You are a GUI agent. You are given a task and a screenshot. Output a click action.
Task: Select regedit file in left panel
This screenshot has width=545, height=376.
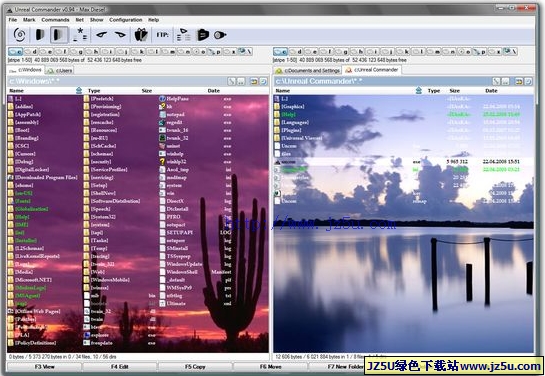click(x=171, y=122)
